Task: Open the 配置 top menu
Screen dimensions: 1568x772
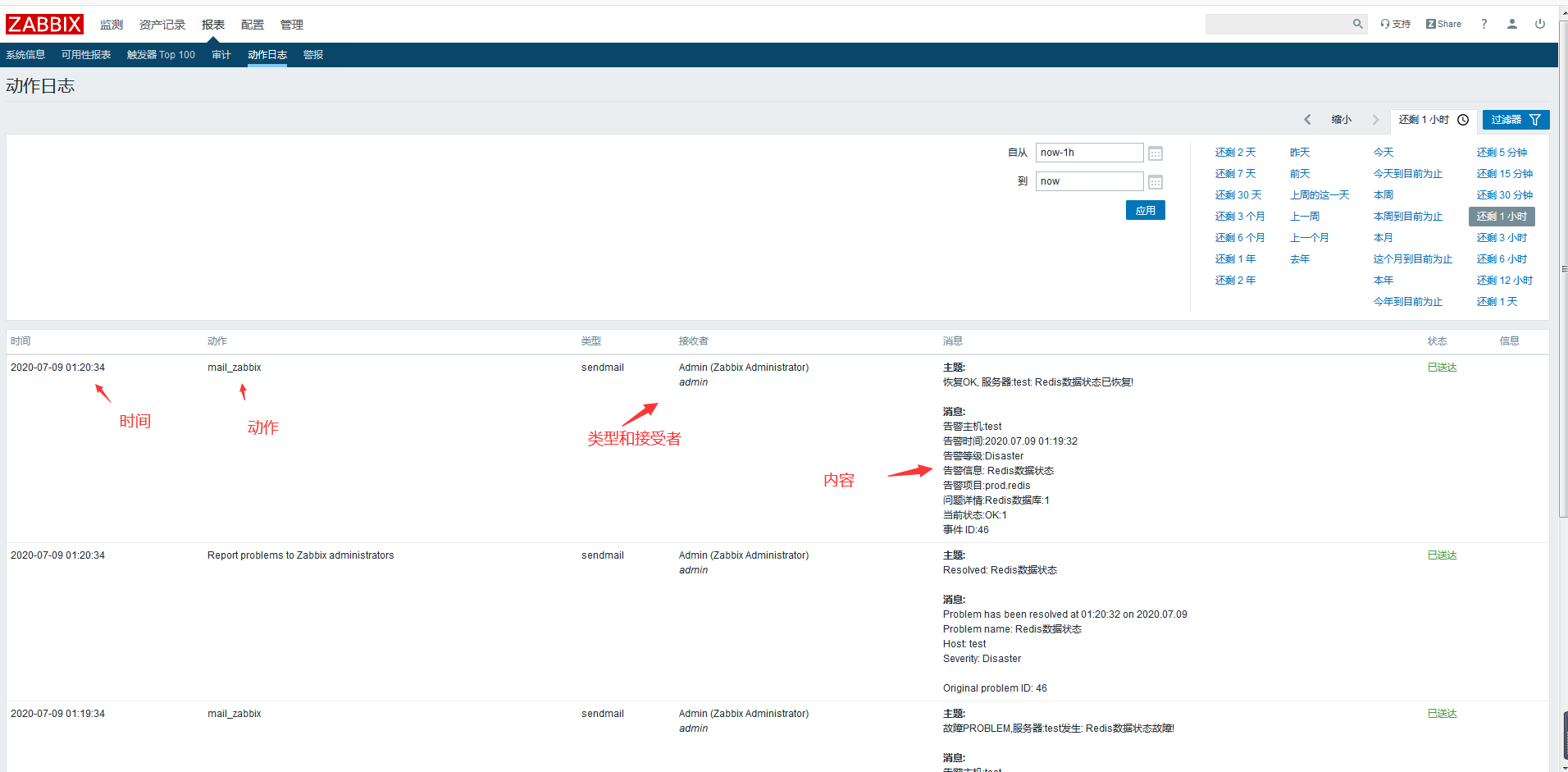Action: 253,25
